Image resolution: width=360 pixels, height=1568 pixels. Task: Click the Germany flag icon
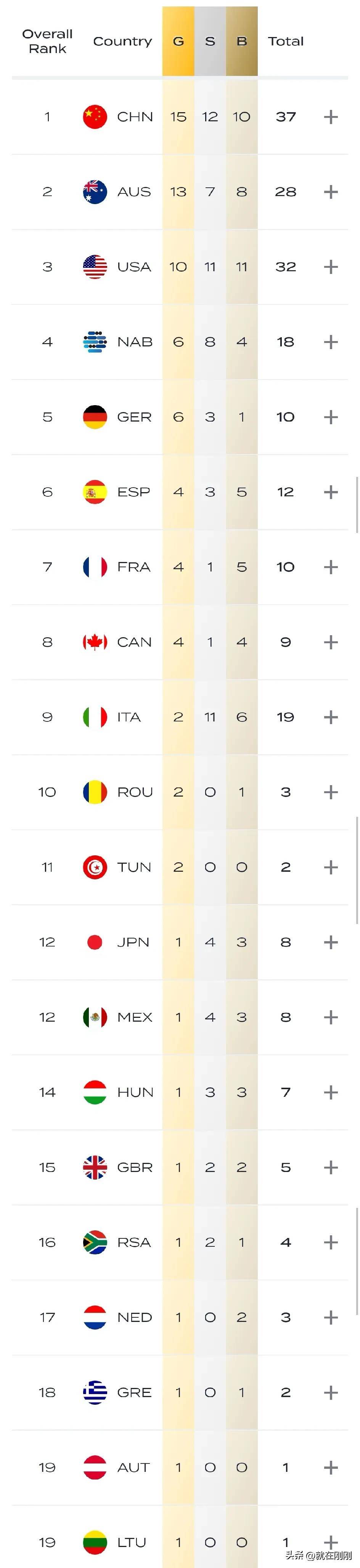point(95,417)
